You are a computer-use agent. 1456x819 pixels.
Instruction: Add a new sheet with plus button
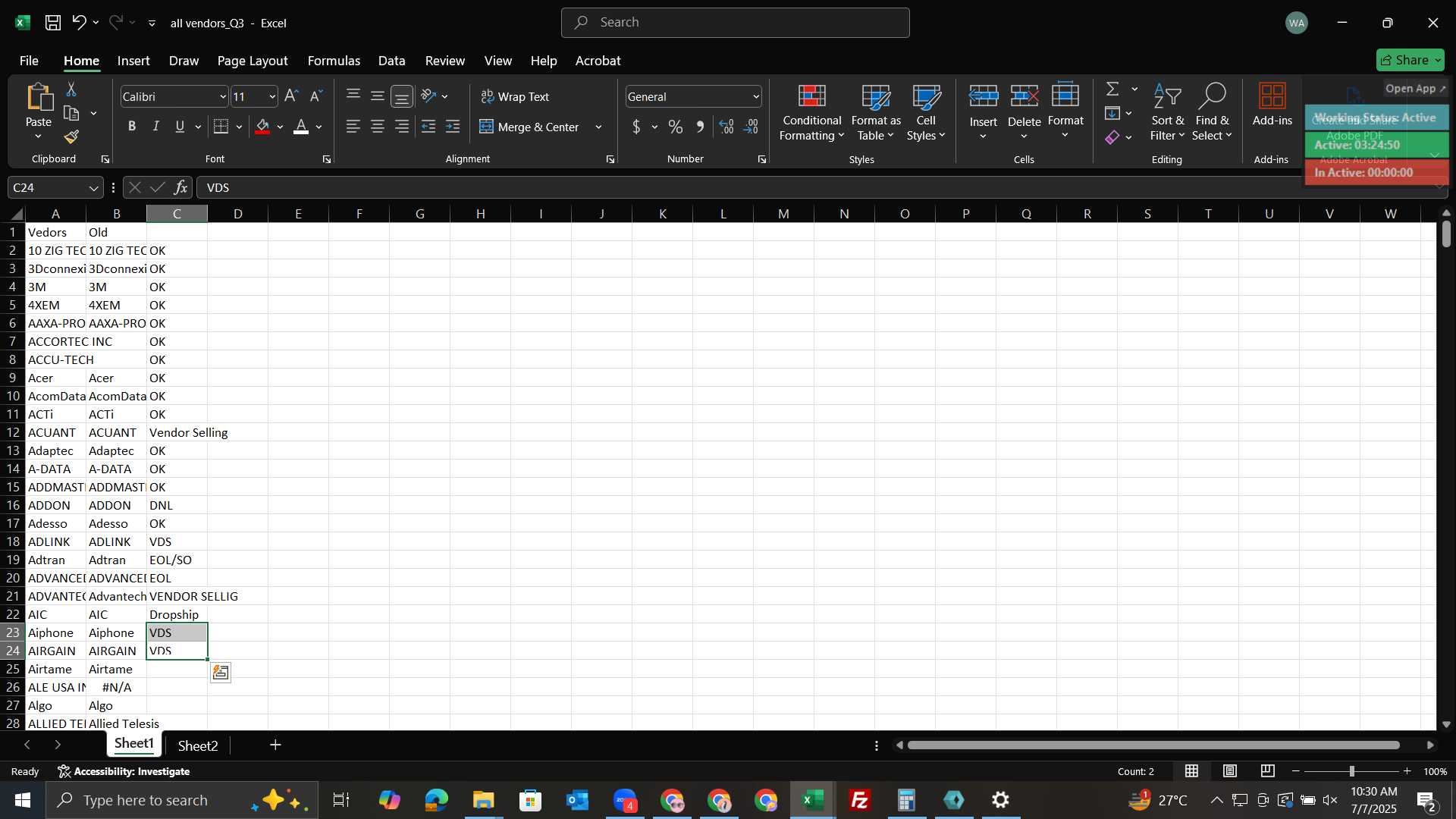(275, 745)
